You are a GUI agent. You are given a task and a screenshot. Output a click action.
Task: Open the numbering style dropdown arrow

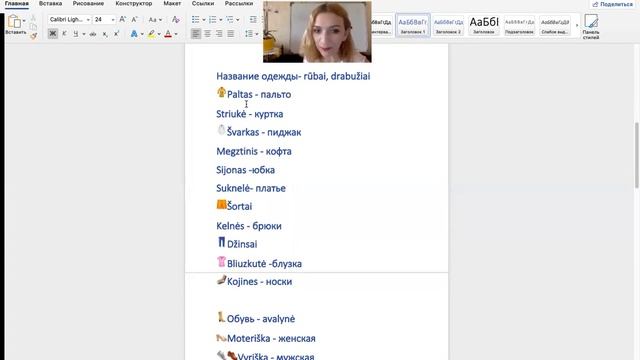click(220, 20)
